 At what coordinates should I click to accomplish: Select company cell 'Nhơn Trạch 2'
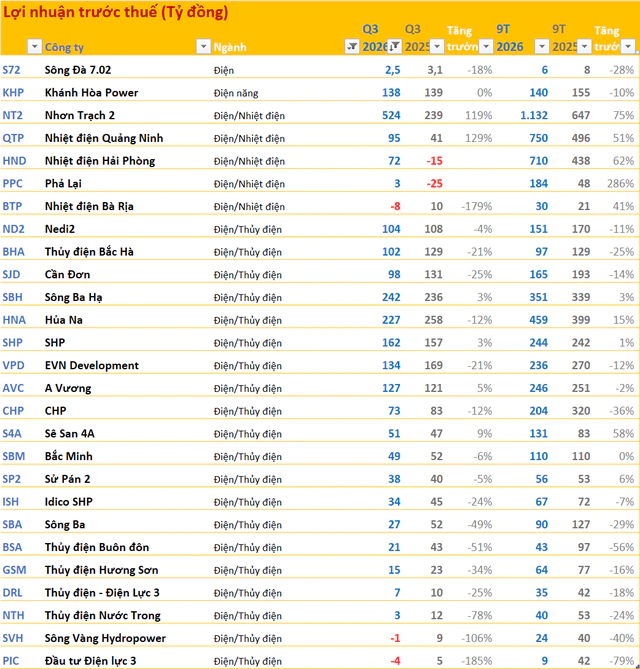tap(80, 115)
